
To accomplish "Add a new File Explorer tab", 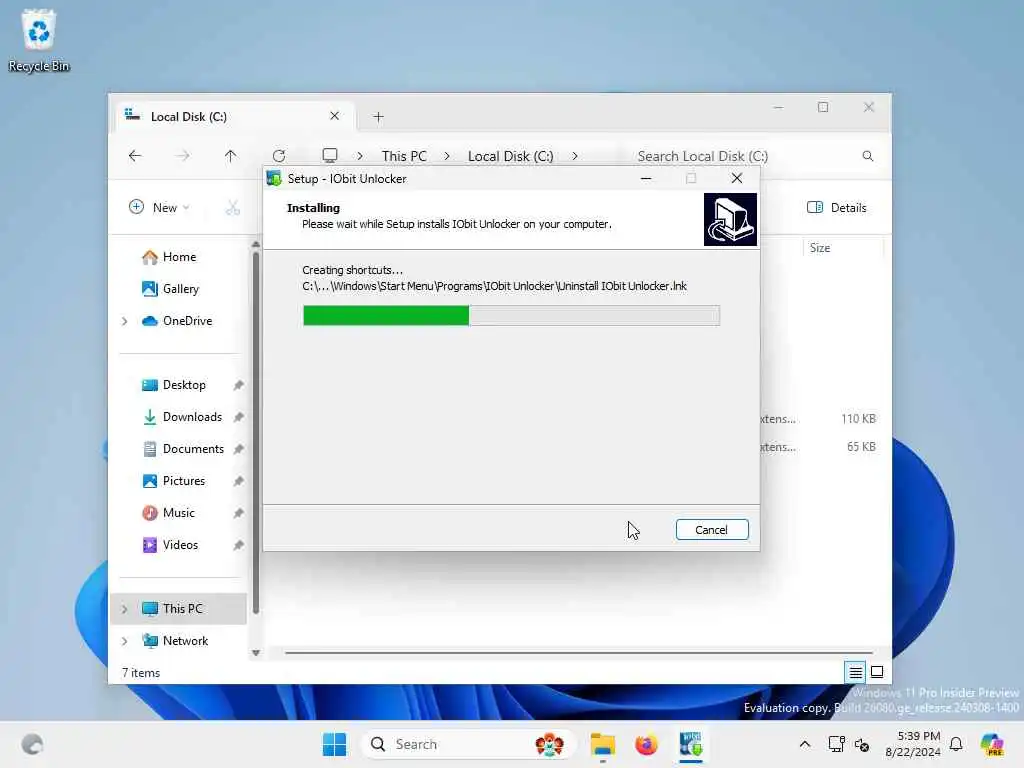I will (378, 117).
